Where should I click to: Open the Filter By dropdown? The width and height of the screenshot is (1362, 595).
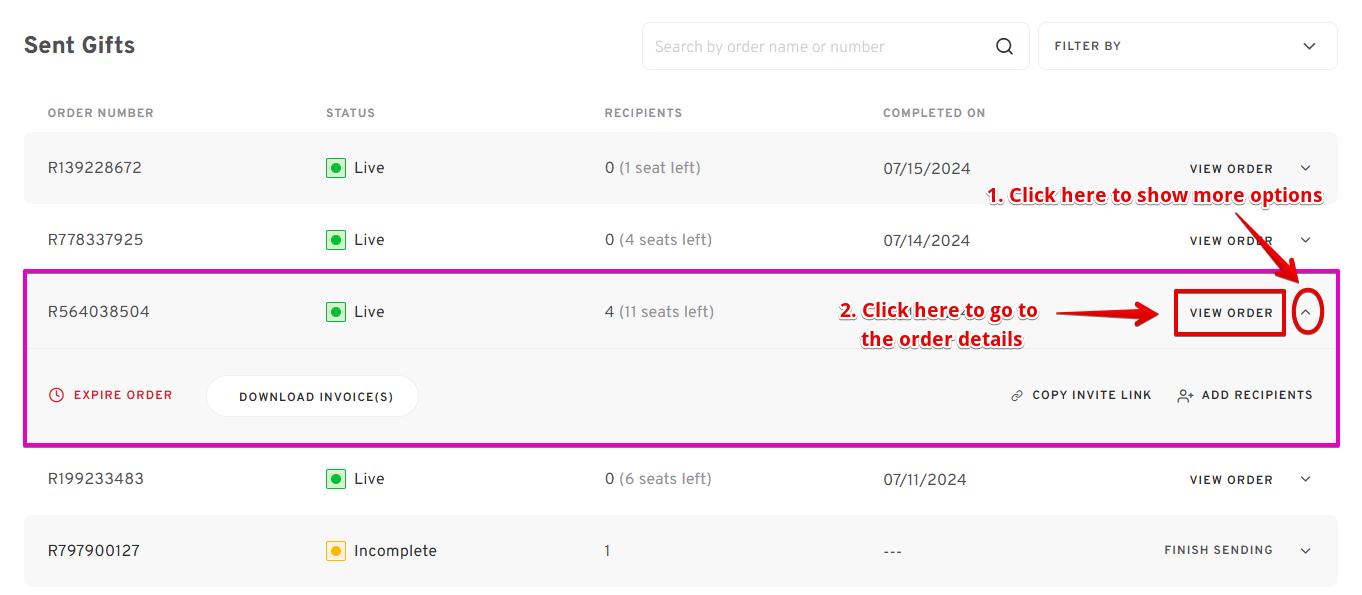pos(1188,46)
